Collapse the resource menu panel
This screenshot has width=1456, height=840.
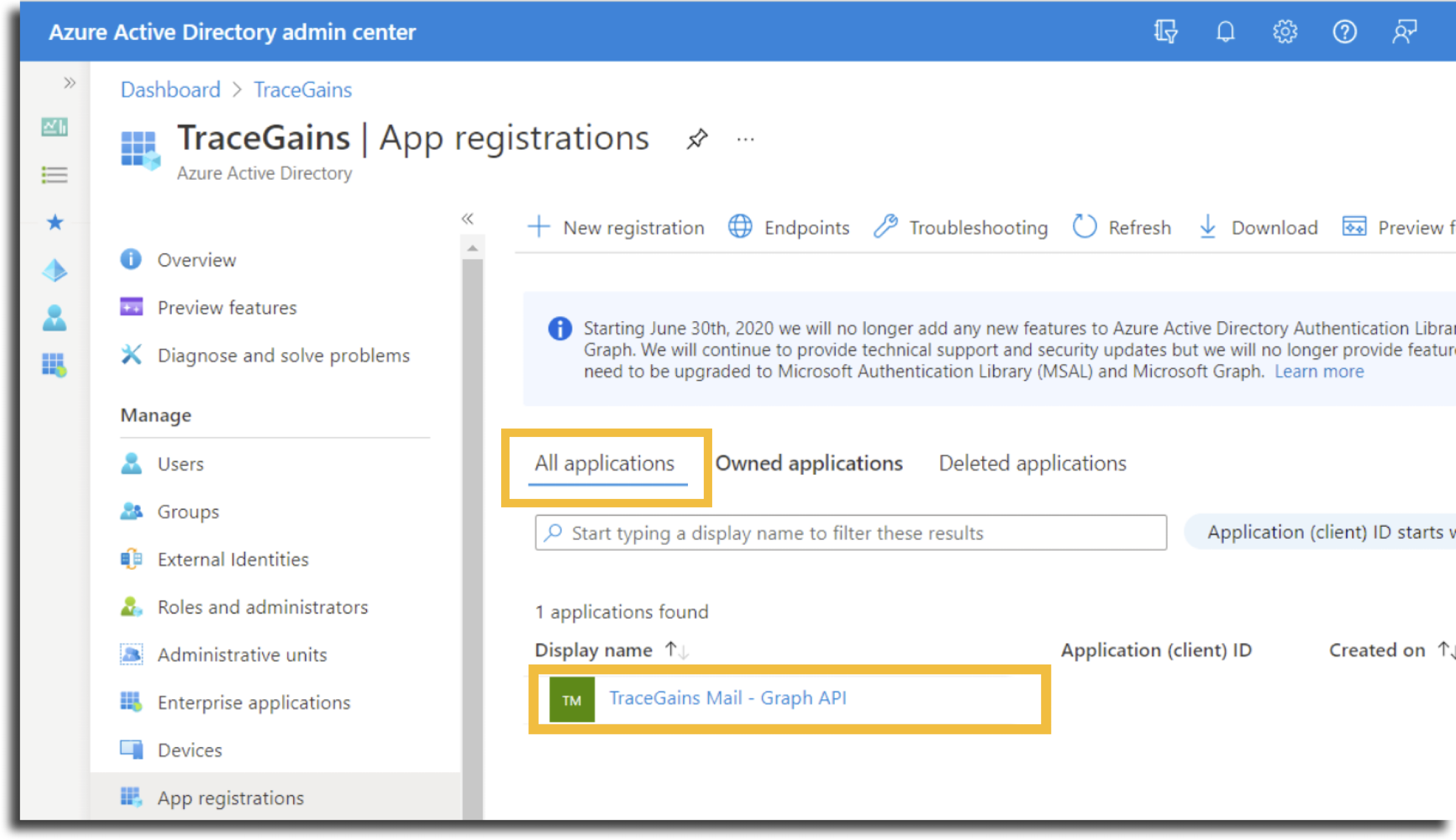[x=467, y=218]
